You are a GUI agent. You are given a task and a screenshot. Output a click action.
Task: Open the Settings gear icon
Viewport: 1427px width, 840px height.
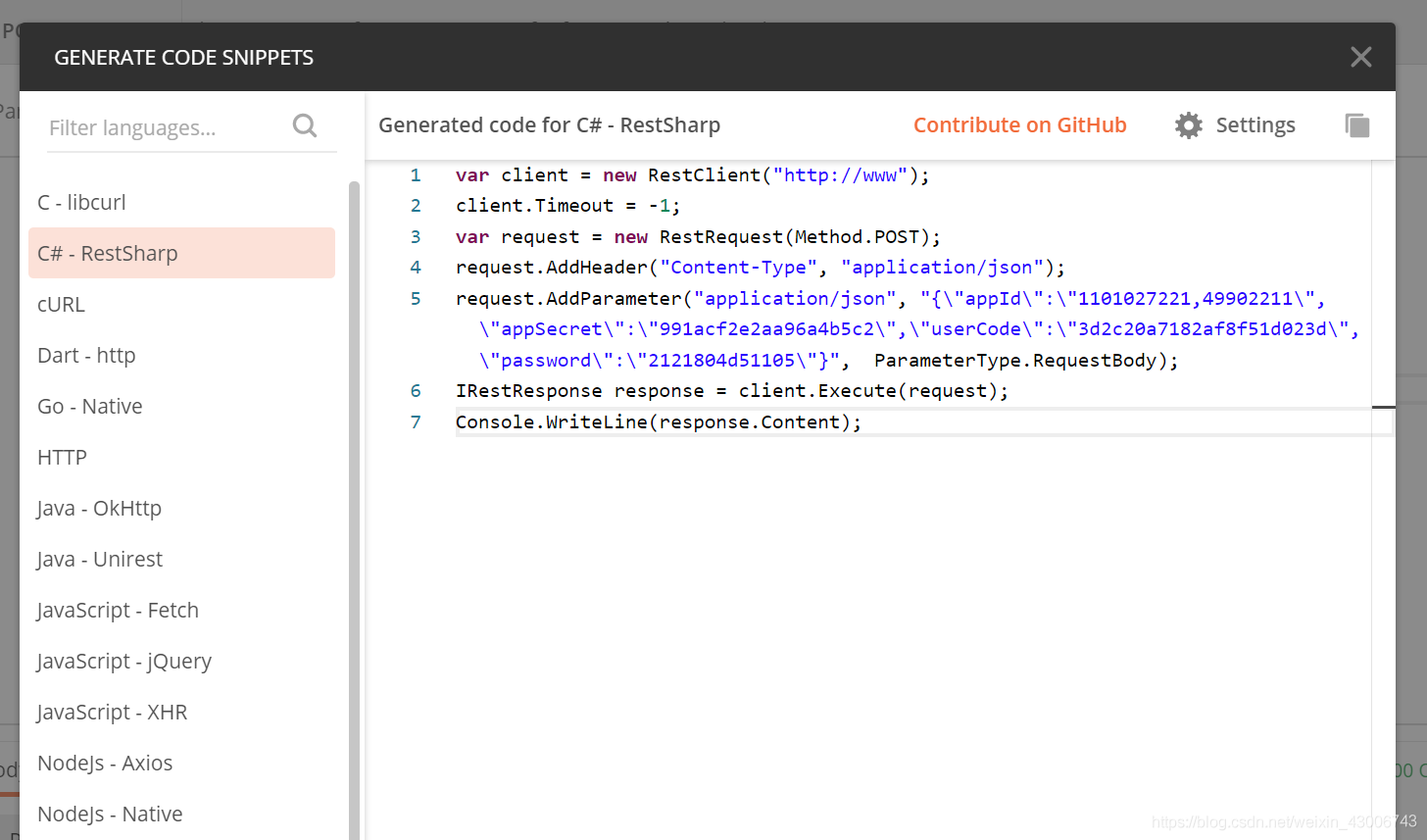[1189, 125]
